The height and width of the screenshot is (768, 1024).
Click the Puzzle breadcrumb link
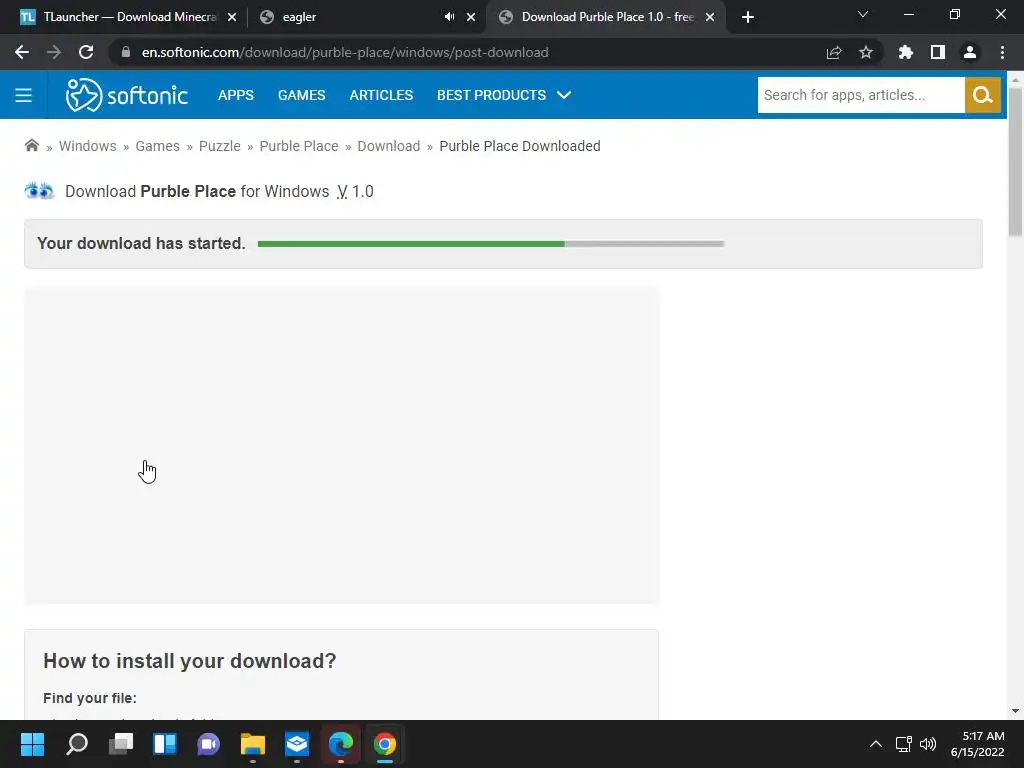(x=219, y=146)
